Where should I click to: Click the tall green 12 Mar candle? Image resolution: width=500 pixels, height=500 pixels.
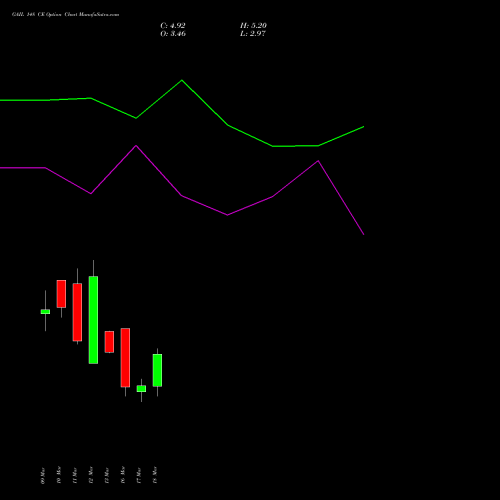point(93,320)
